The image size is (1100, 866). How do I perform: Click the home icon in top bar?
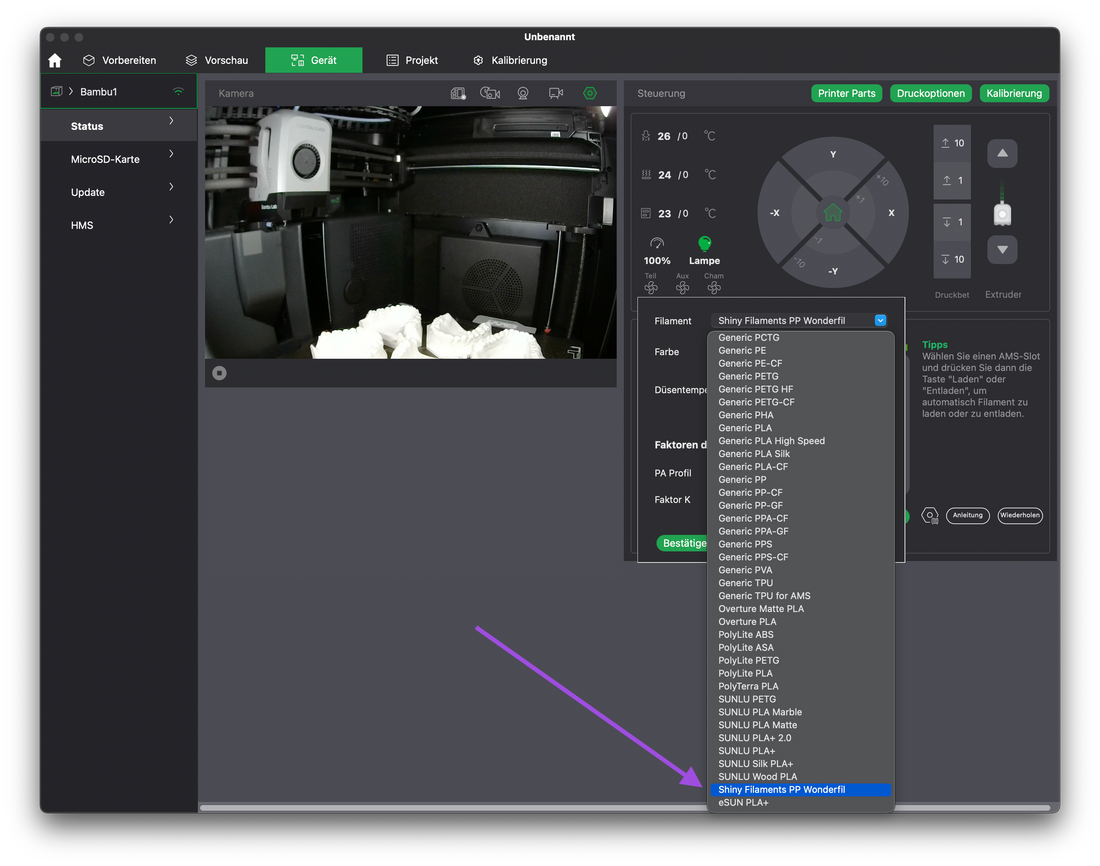click(x=55, y=61)
